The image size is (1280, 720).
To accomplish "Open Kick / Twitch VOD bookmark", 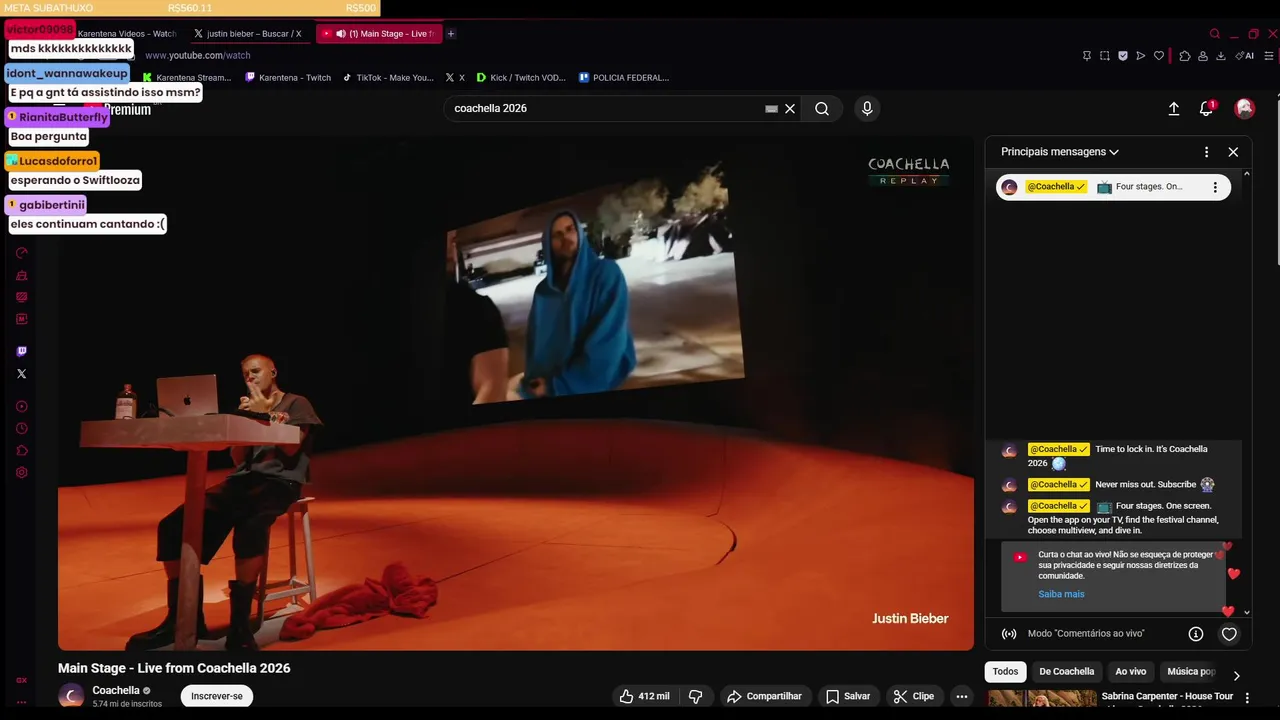I will click(521, 77).
